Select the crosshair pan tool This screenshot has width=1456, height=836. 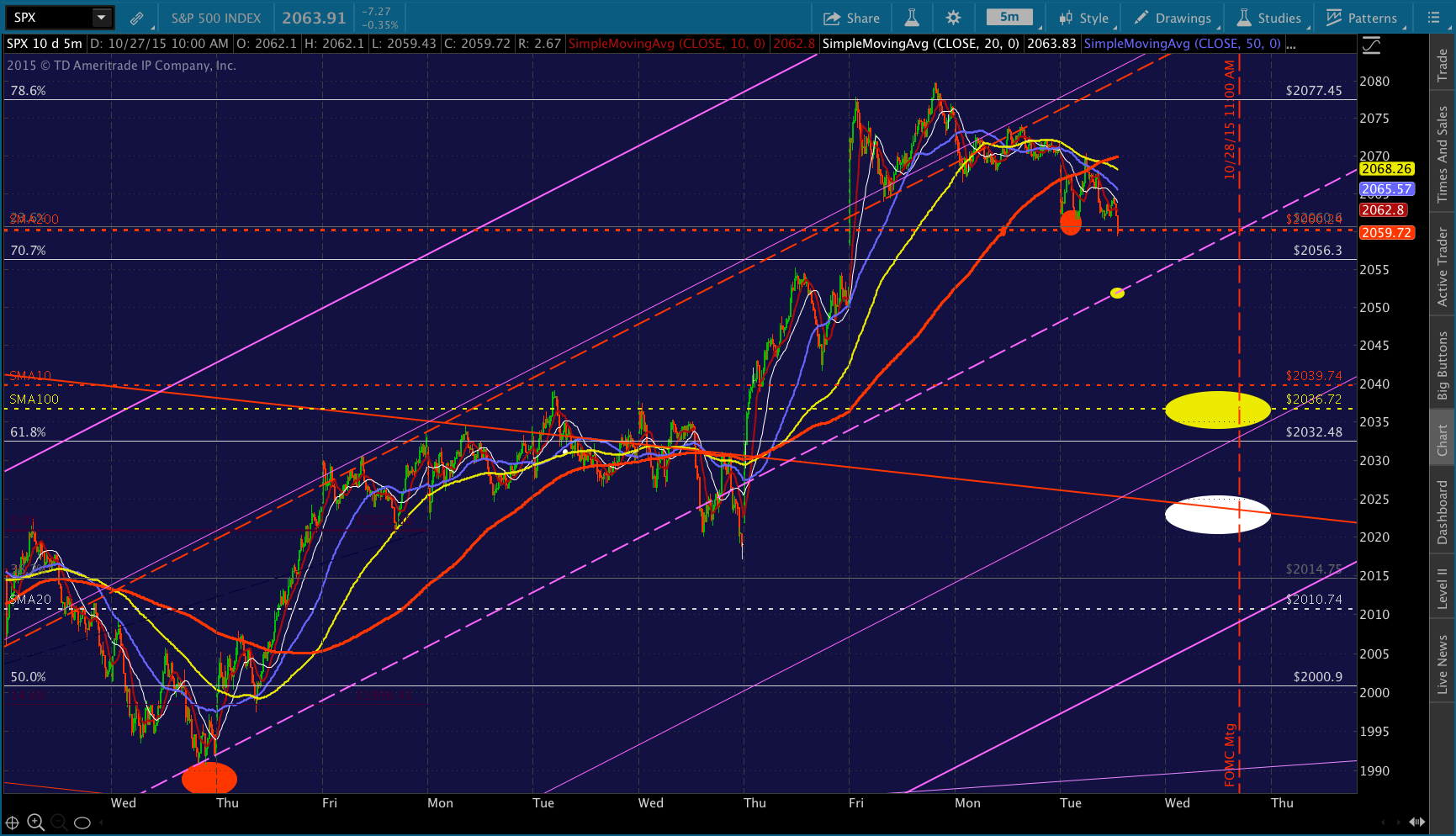point(13,823)
